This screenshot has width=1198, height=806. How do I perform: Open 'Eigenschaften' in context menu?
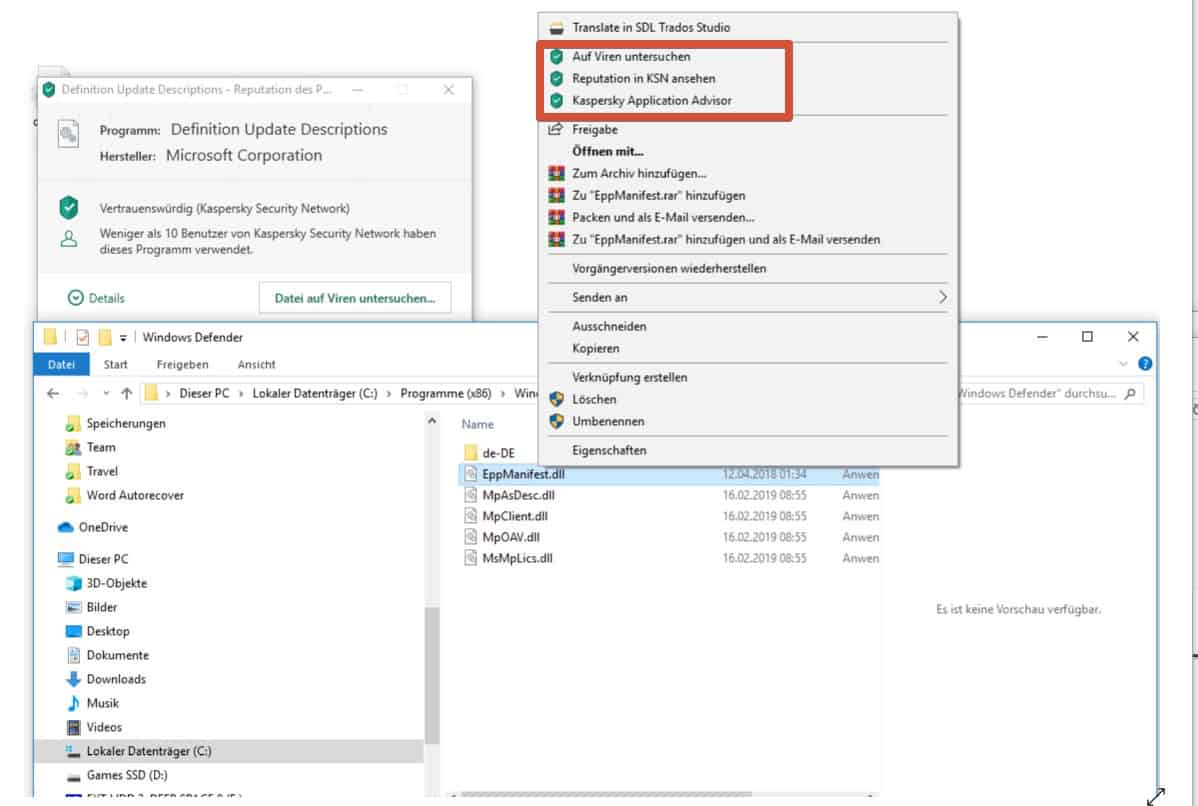[x=609, y=451]
